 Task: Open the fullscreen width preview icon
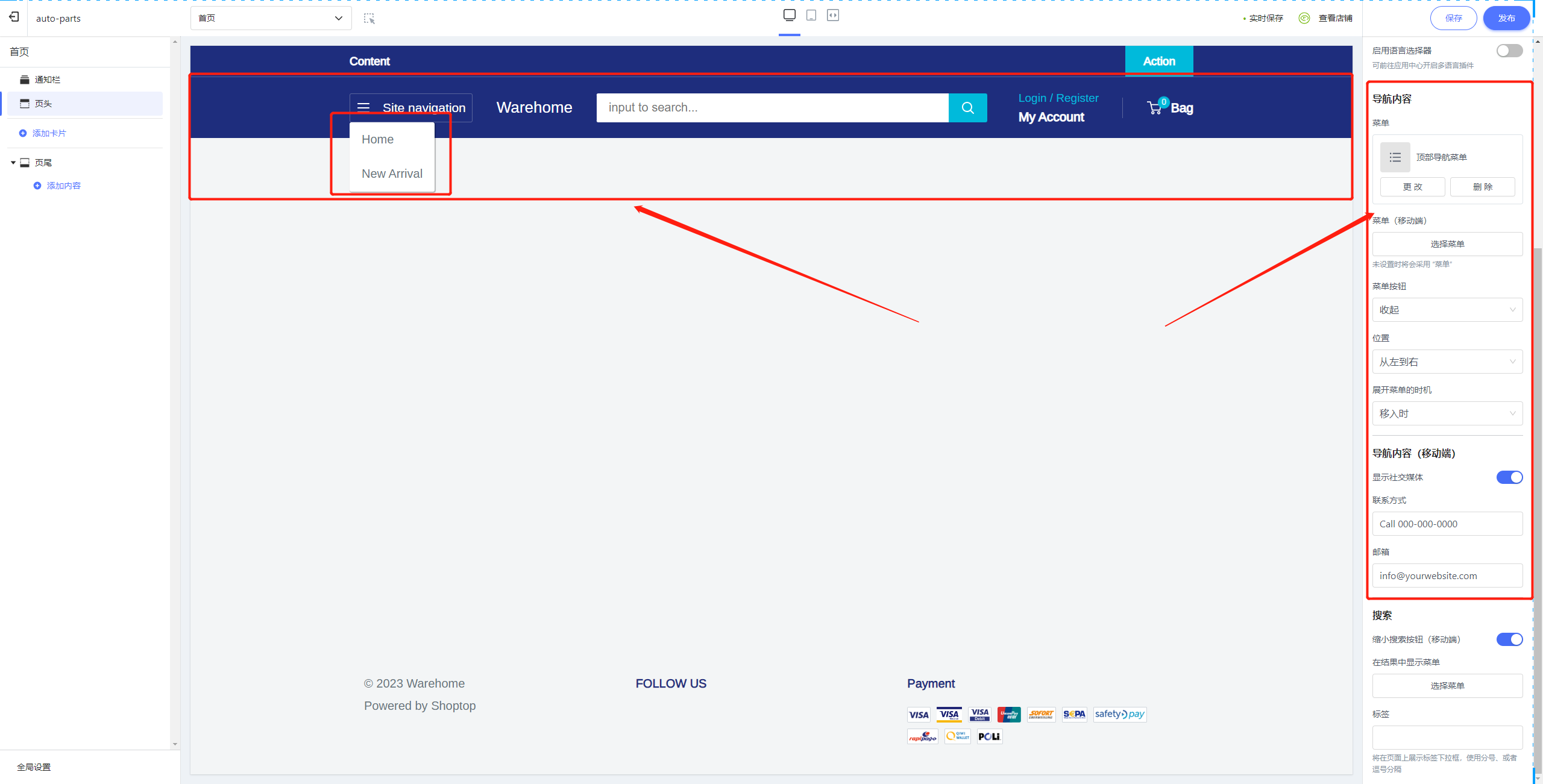pos(833,15)
